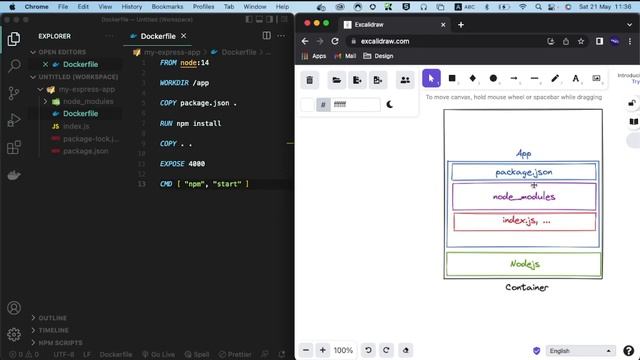Go back in Chrome
640x360 pixels.
pos(305,41)
